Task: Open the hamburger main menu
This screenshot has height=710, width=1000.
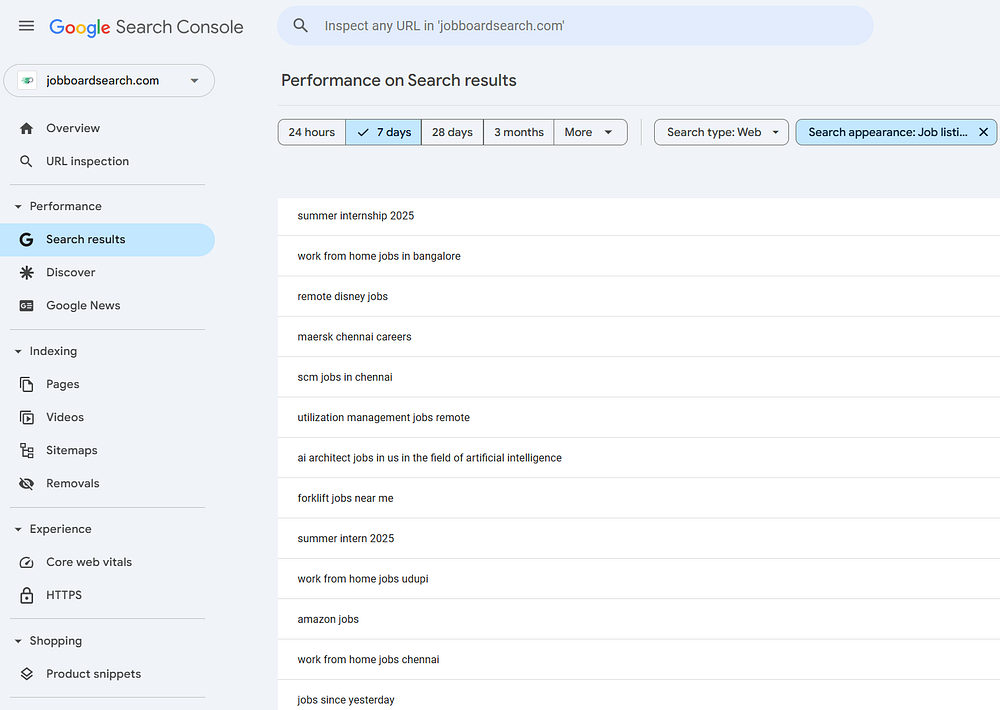Action: [x=26, y=26]
